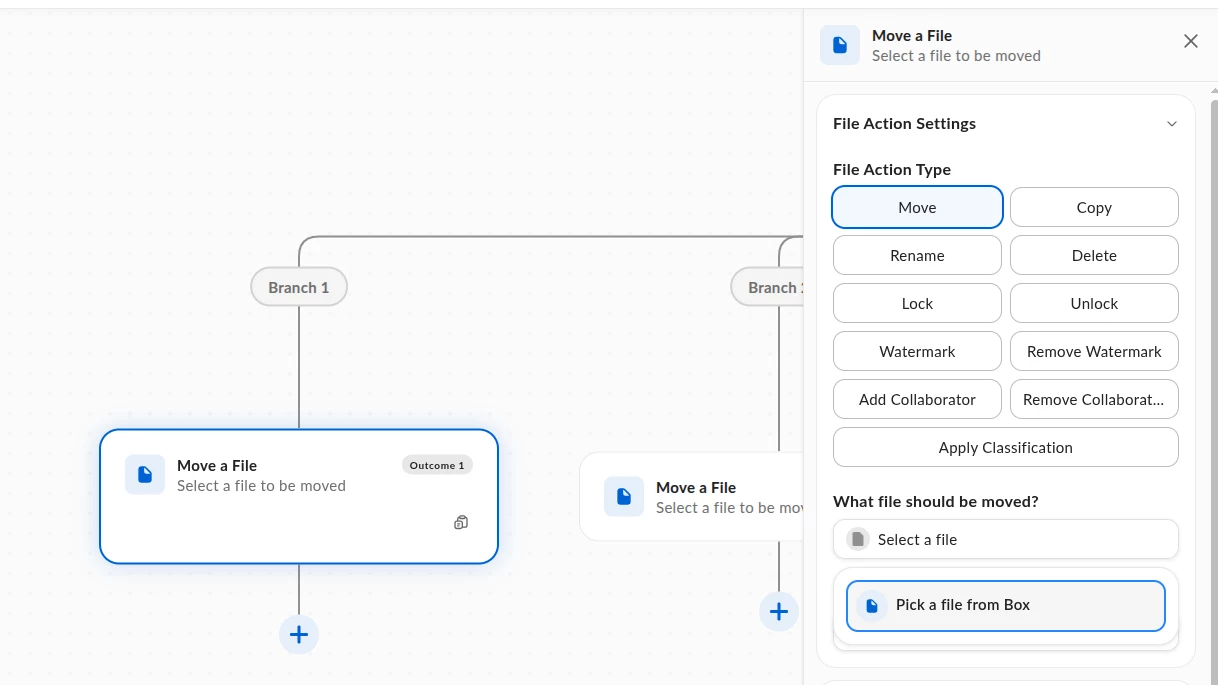Click the Branch 1 label
1218x685 pixels.
[298, 287]
